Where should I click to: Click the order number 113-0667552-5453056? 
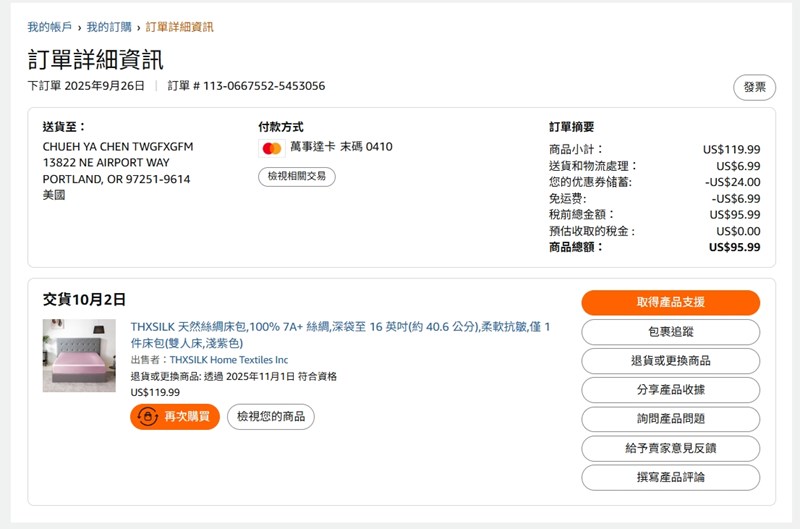263,86
